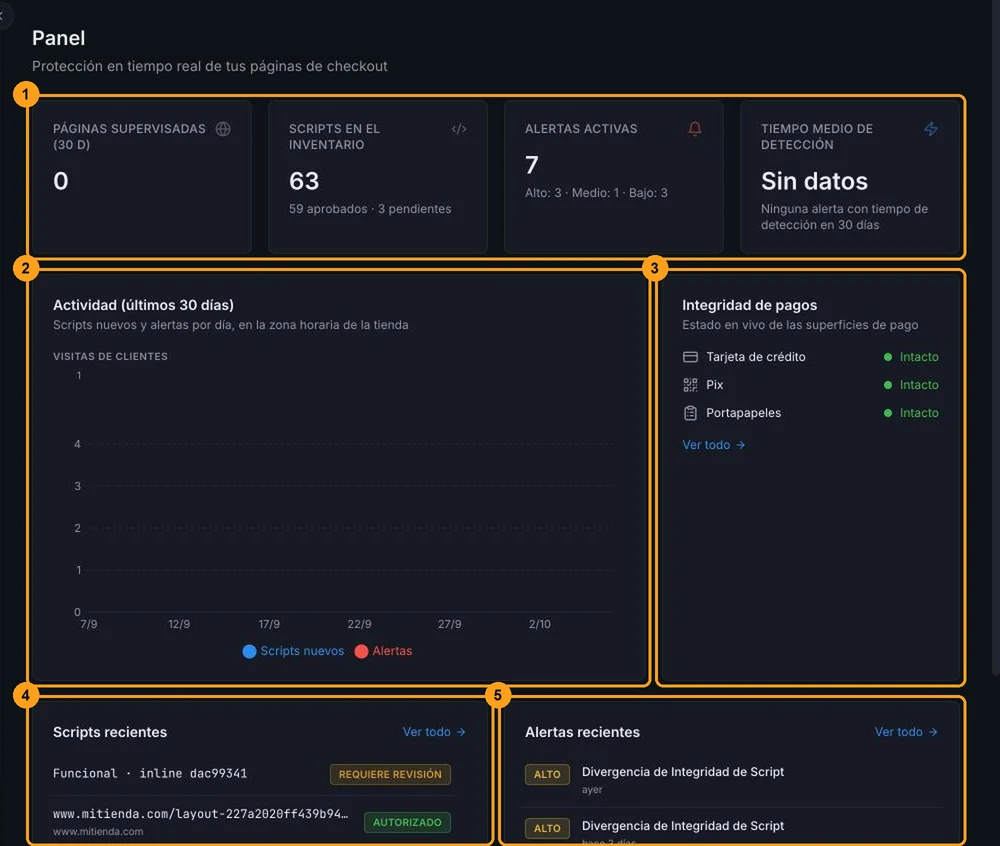Click the Sin datos detection time value
The image size is (1000, 846).
coord(814,181)
